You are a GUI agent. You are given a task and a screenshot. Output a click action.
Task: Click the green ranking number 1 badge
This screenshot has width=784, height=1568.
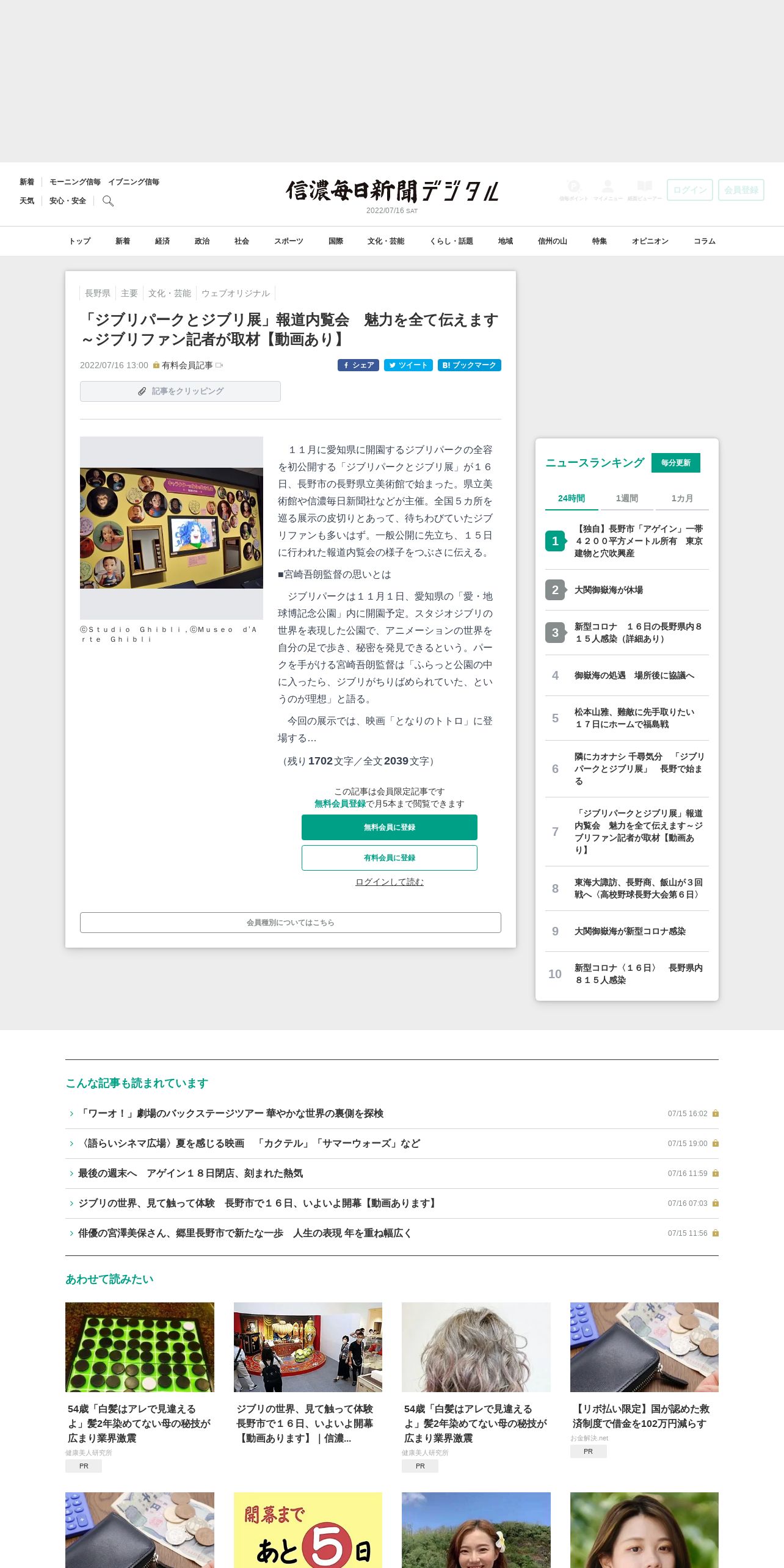pos(555,541)
